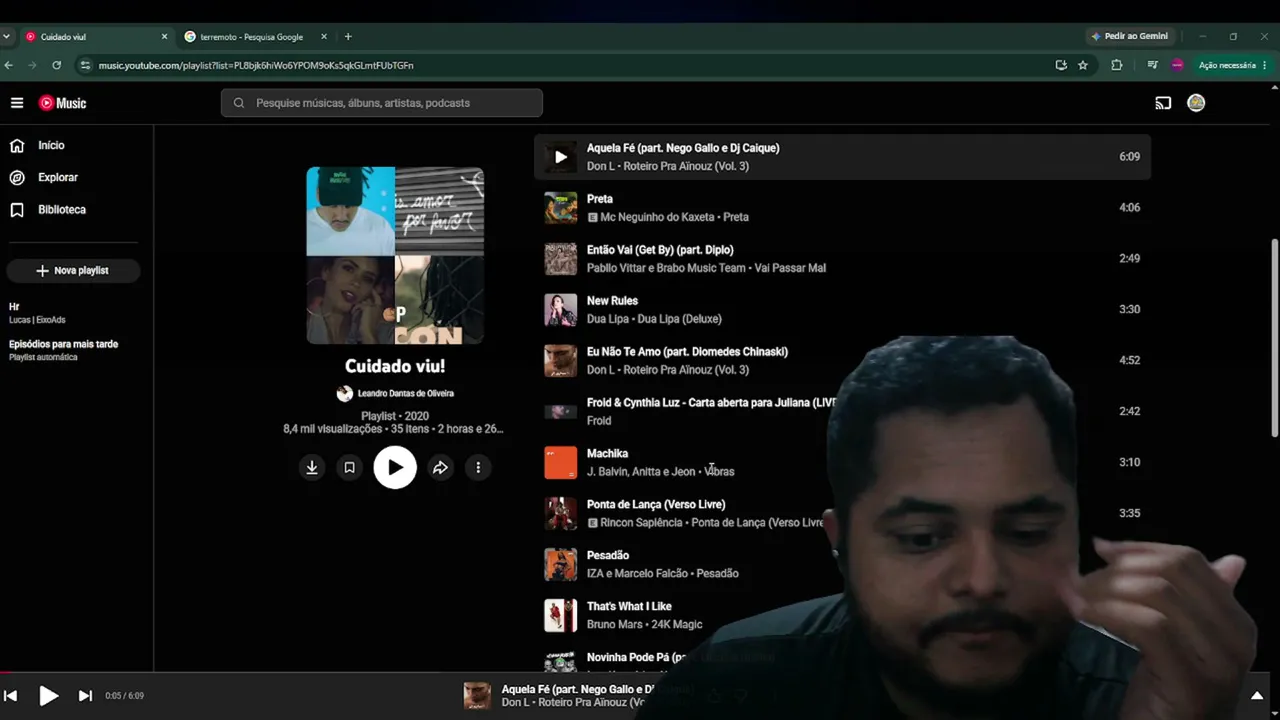Viewport: 1280px width, 720px height.
Task: Click the Pedir ao Gemini button
Action: [1130, 36]
